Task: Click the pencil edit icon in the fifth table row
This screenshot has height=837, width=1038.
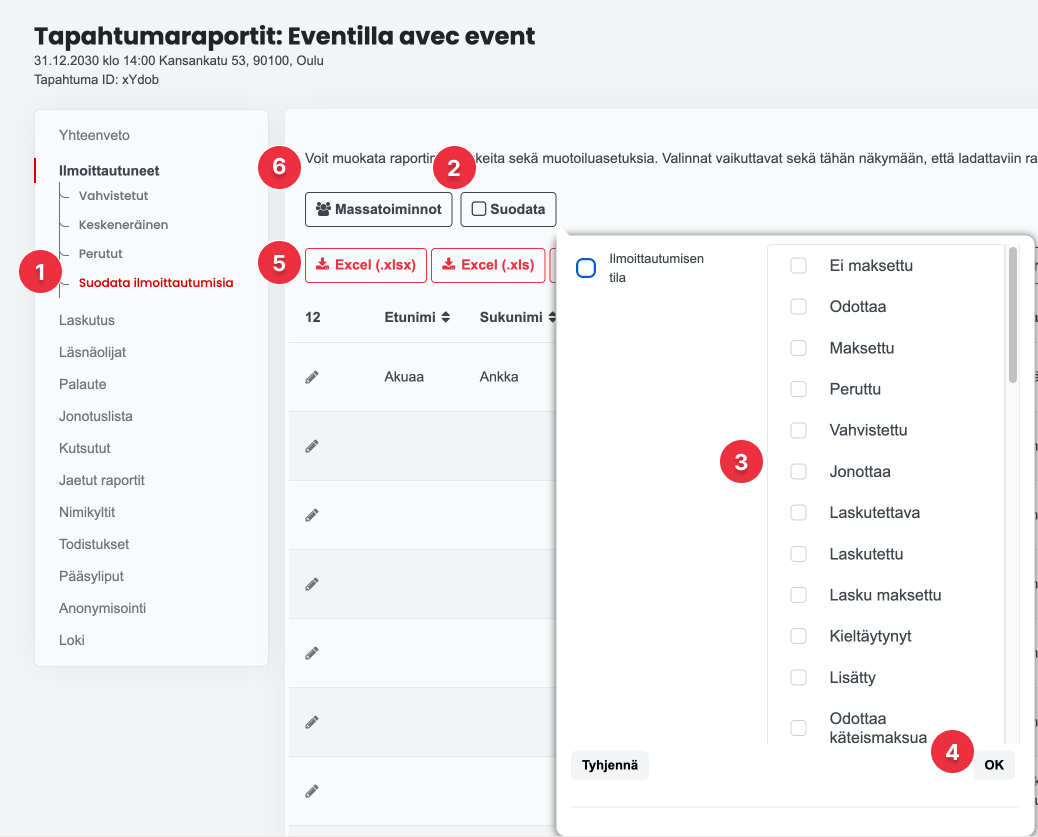Action: [x=312, y=654]
